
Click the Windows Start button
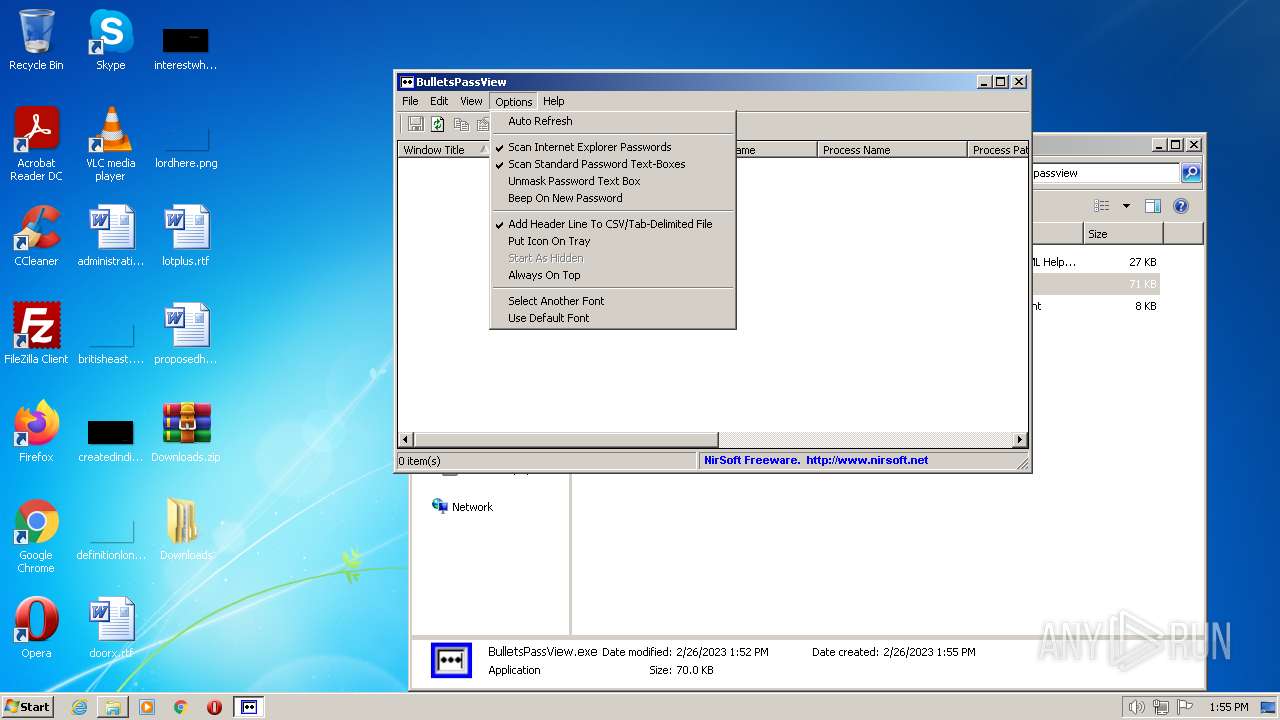pyautogui.click(x=27, y=707)
